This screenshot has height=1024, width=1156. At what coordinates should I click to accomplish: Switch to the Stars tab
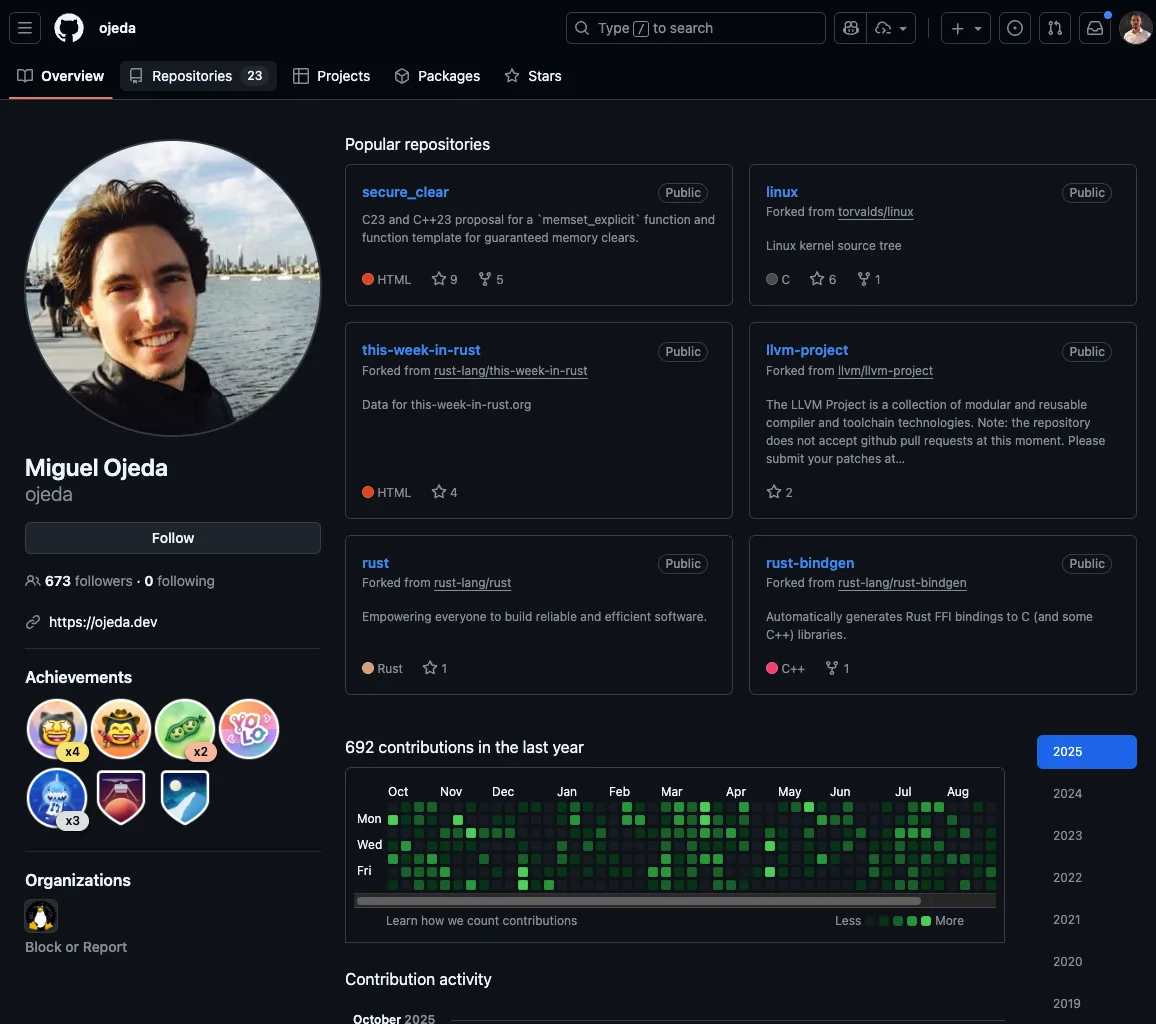533,76
